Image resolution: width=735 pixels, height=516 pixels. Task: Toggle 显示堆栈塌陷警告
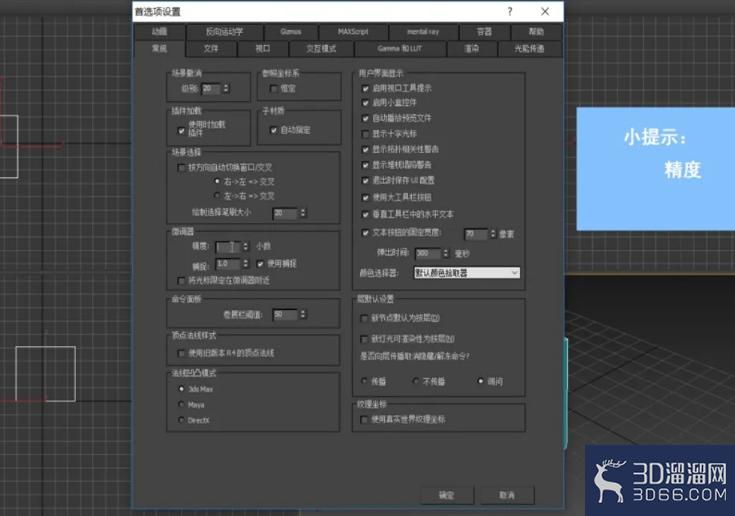[x=366, y=165]
